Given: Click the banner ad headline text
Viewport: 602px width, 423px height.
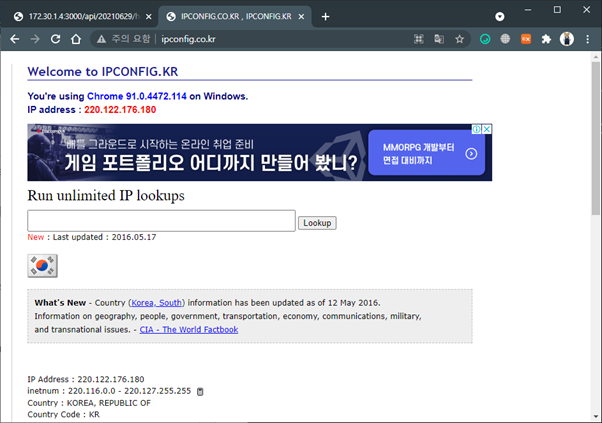Looking at the screenshot, I should 210,163.
